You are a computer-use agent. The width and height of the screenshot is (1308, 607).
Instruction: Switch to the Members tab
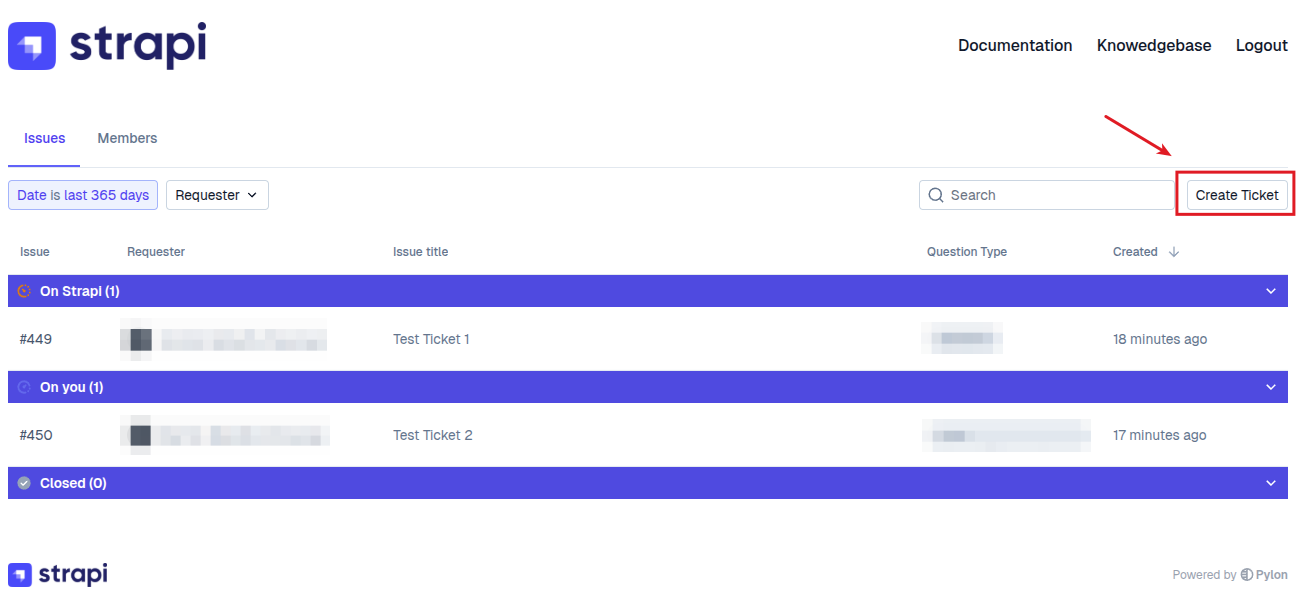click(x=127, y=138)
